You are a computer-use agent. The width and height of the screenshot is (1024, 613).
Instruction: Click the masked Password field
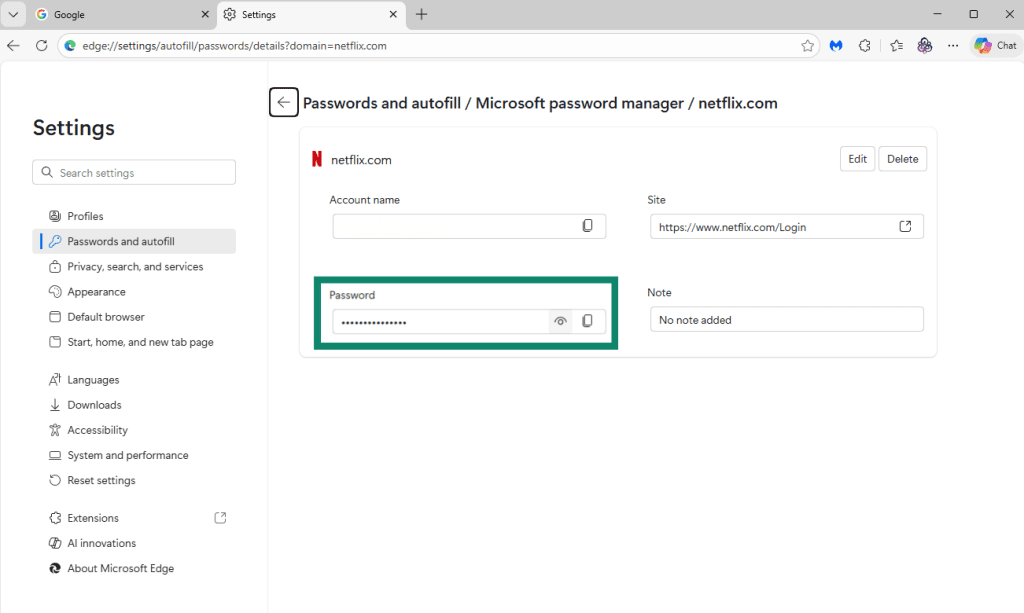tap(469, 321)
